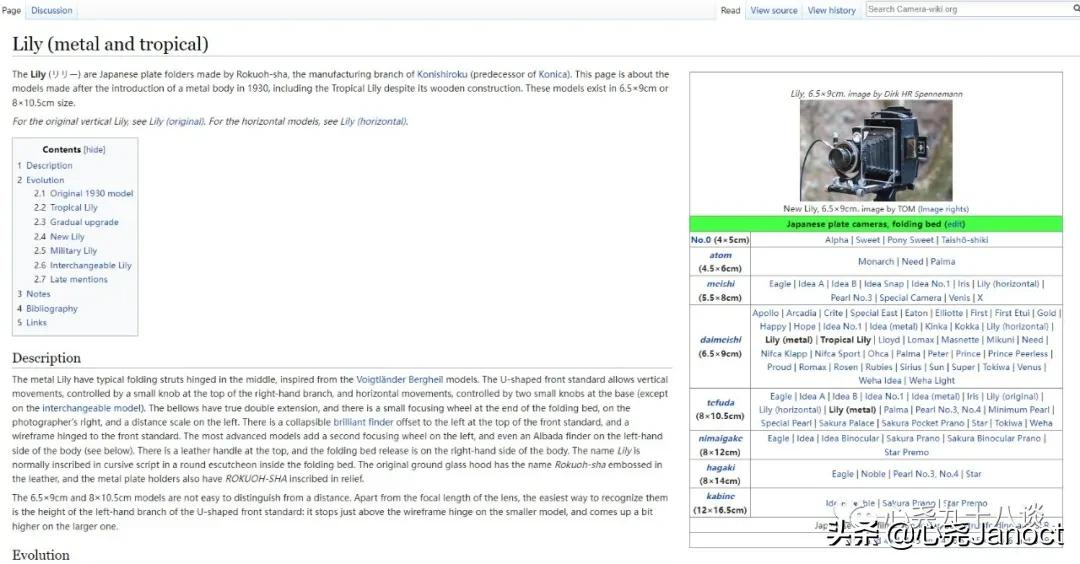Open the meishi format link
Image resolution: width=1080 pixels, height=564 pixels.
click(720, 284)
